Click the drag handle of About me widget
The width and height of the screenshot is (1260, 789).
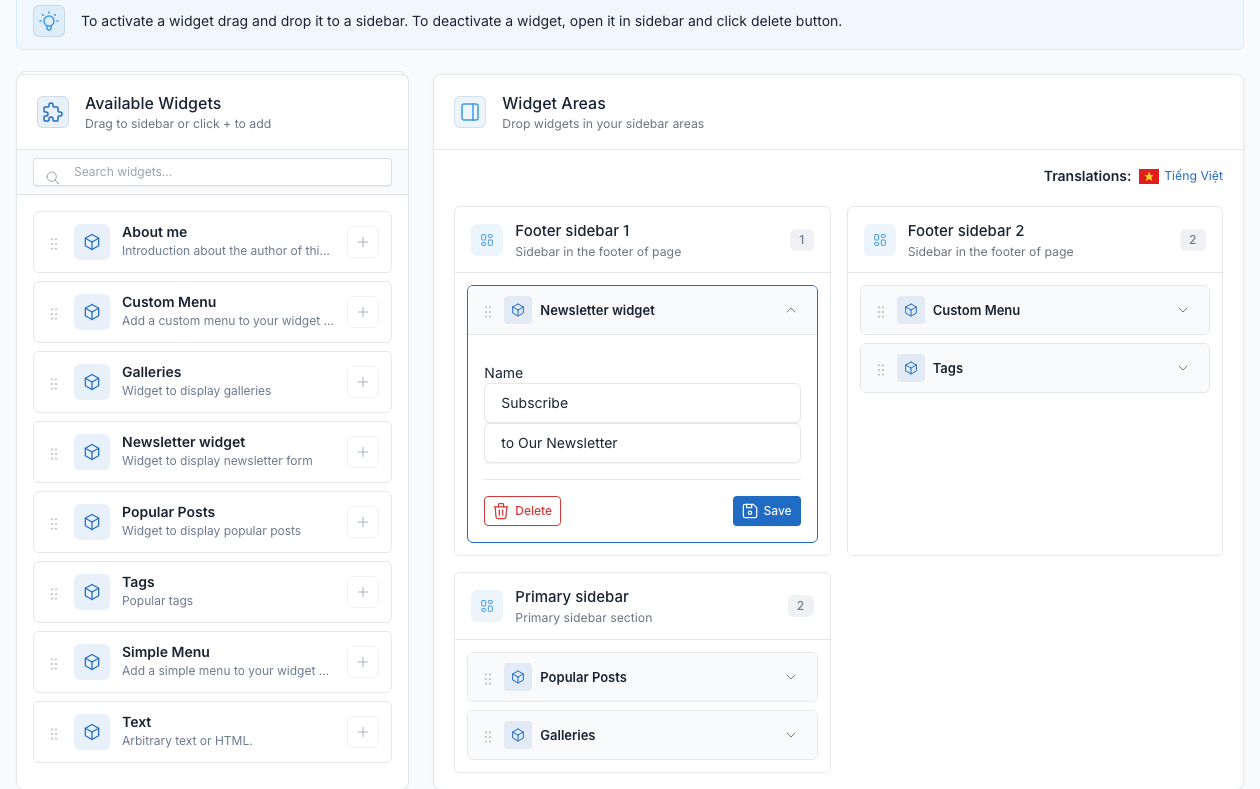[54, 243]
